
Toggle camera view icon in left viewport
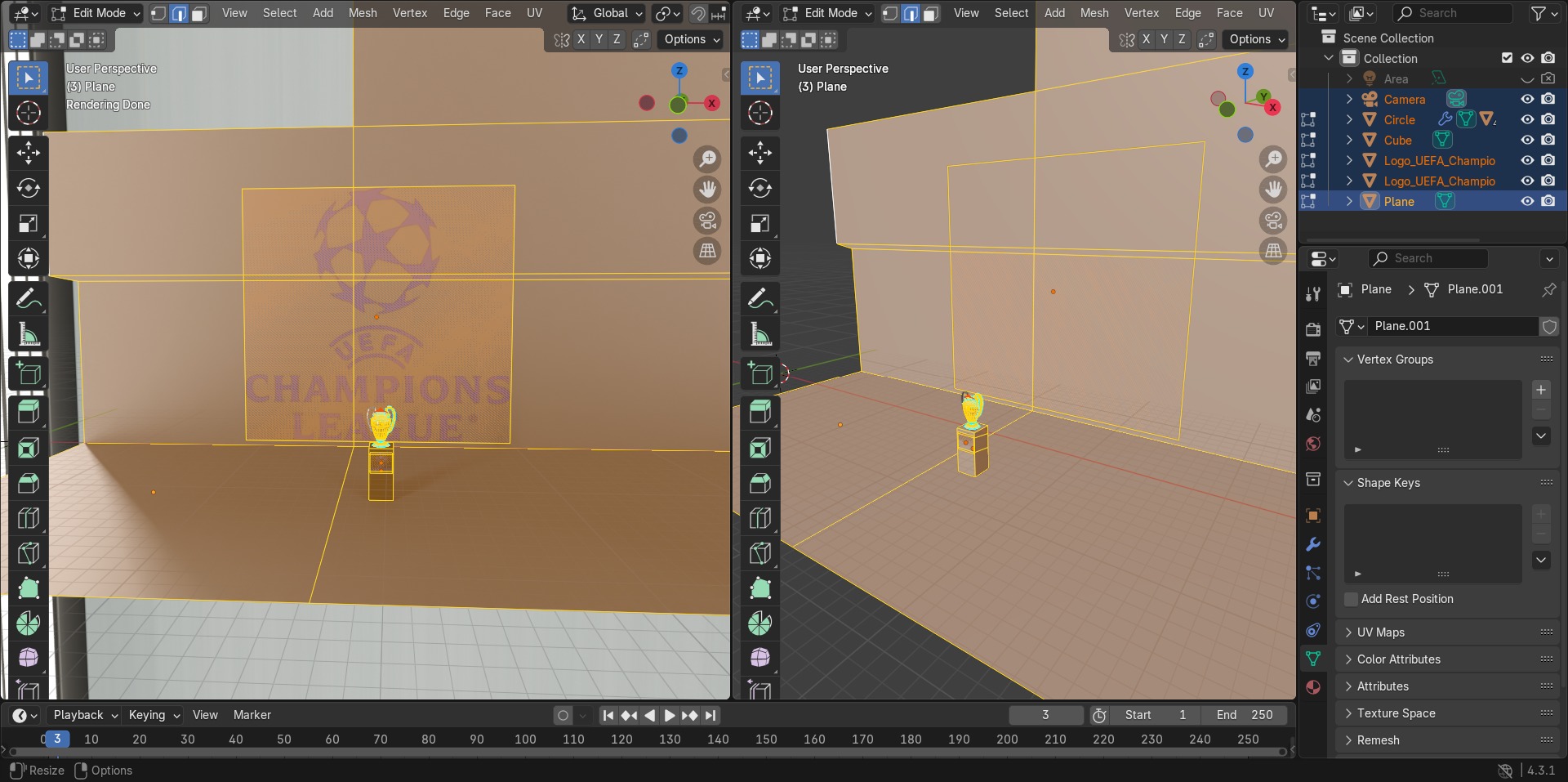(707, 220)
